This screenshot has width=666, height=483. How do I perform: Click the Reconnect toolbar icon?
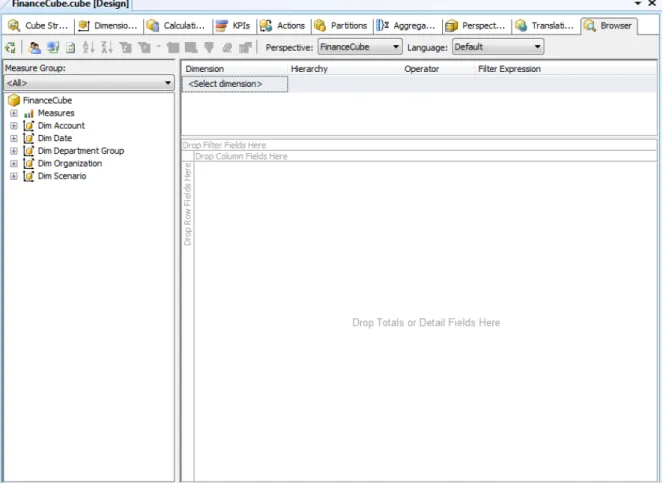point(53,47)
